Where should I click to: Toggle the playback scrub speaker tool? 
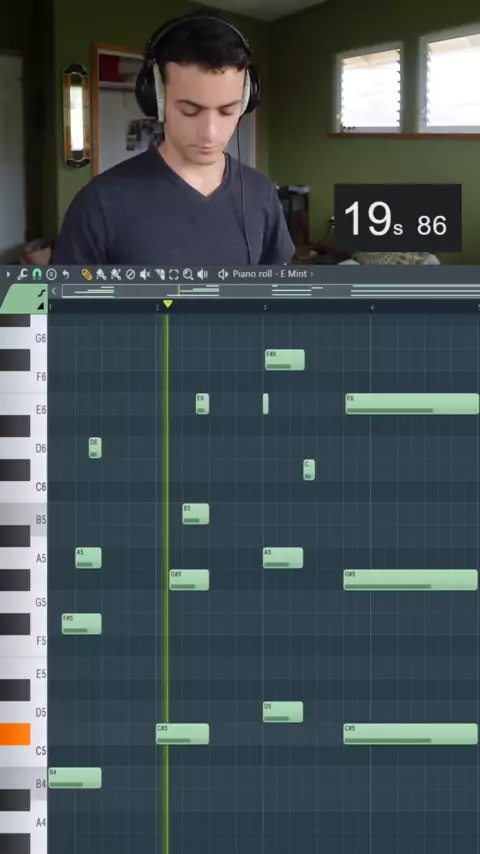coord(203,274)
